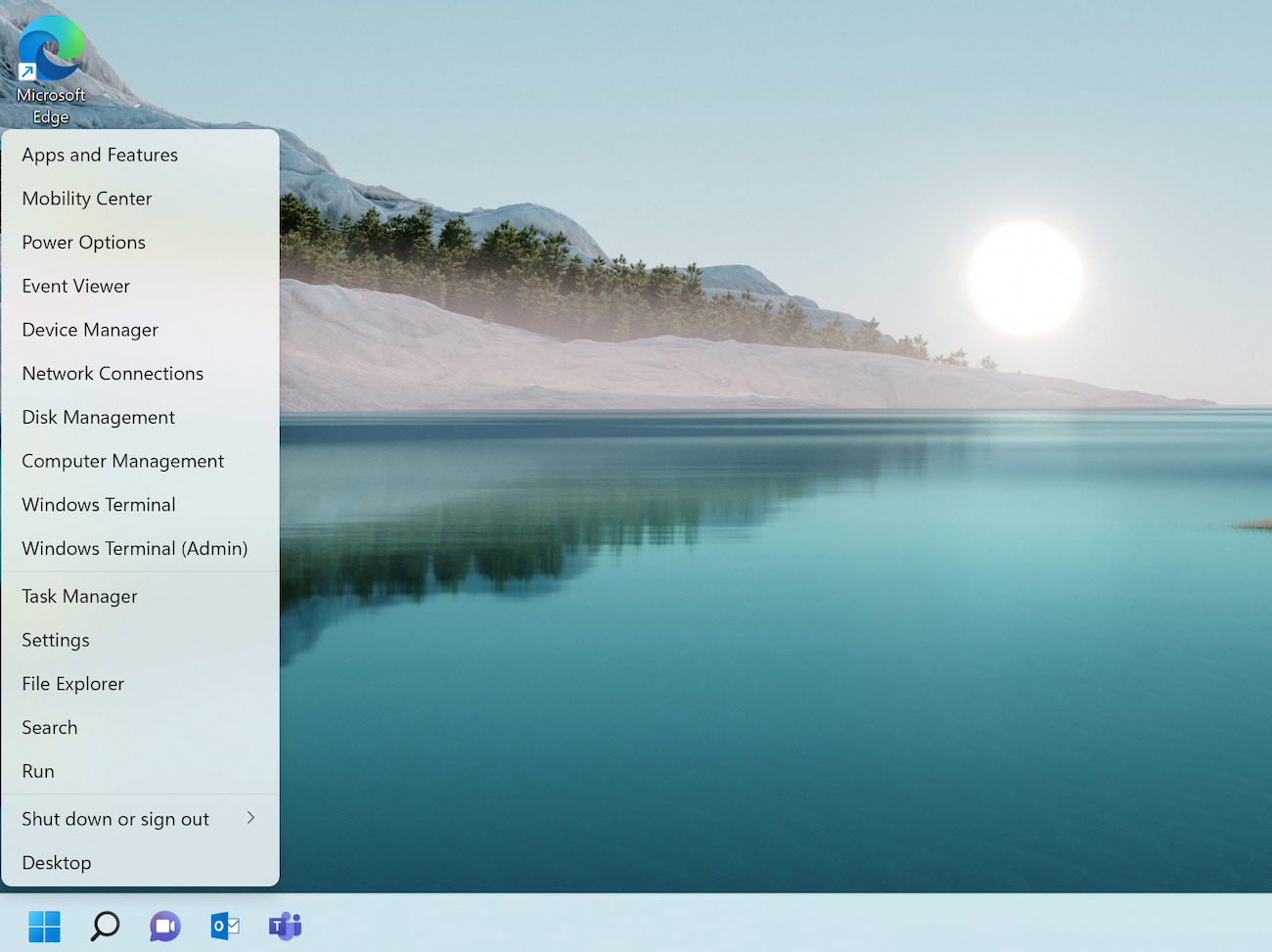Launch File Explorer from the menu

(73, 684)
